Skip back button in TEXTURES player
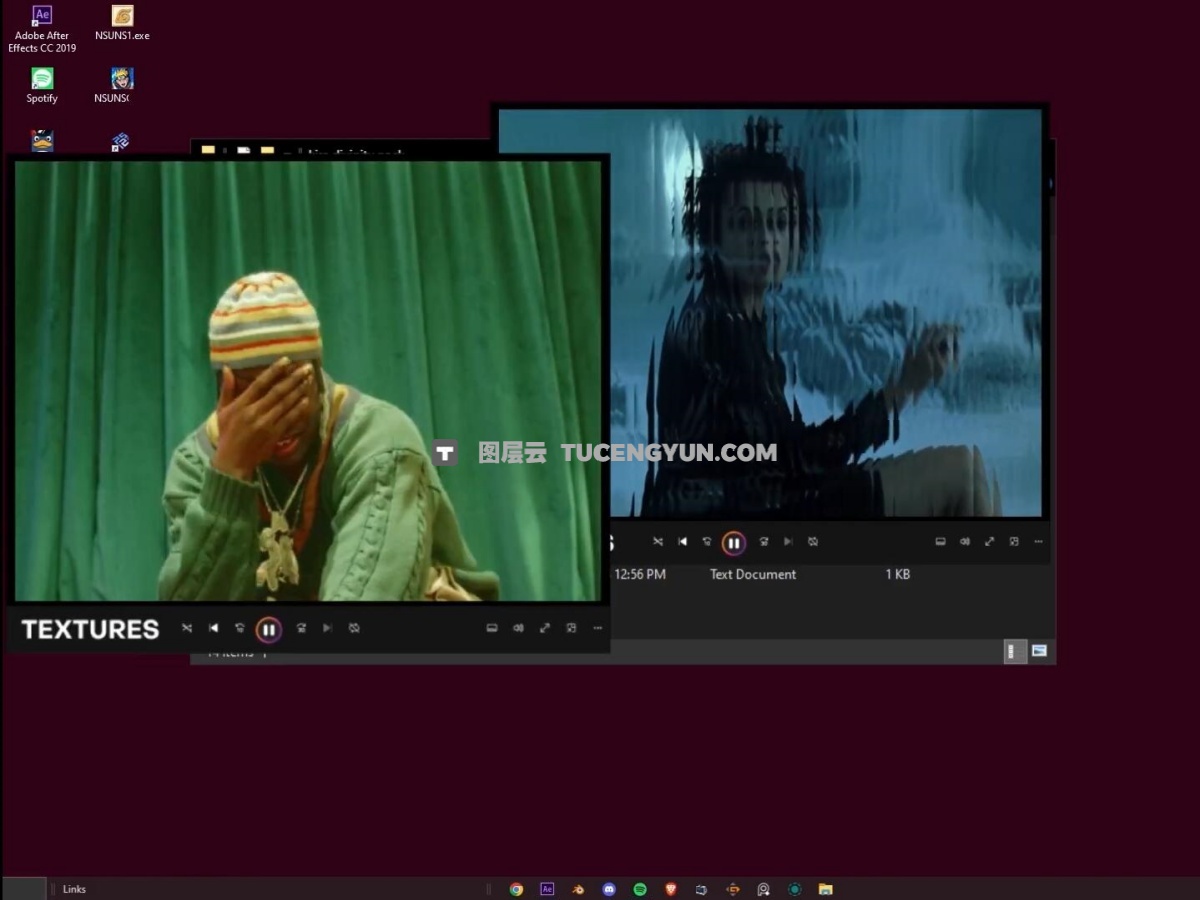Image resolution: width=1200 pixels, height=900 pixels. [x=240, y=628]
